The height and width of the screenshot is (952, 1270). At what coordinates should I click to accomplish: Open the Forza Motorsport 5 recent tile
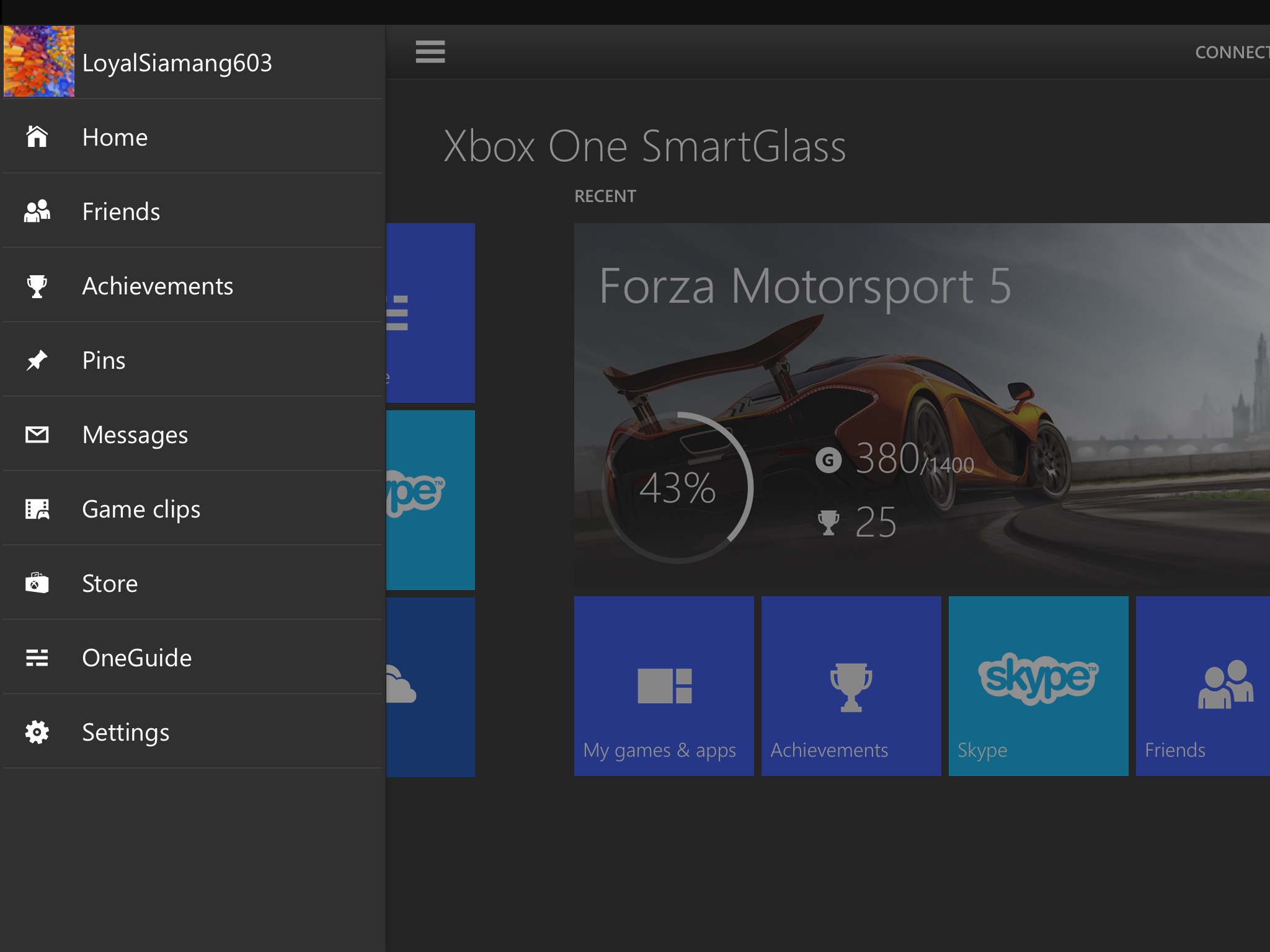click(x=922, y=406)
